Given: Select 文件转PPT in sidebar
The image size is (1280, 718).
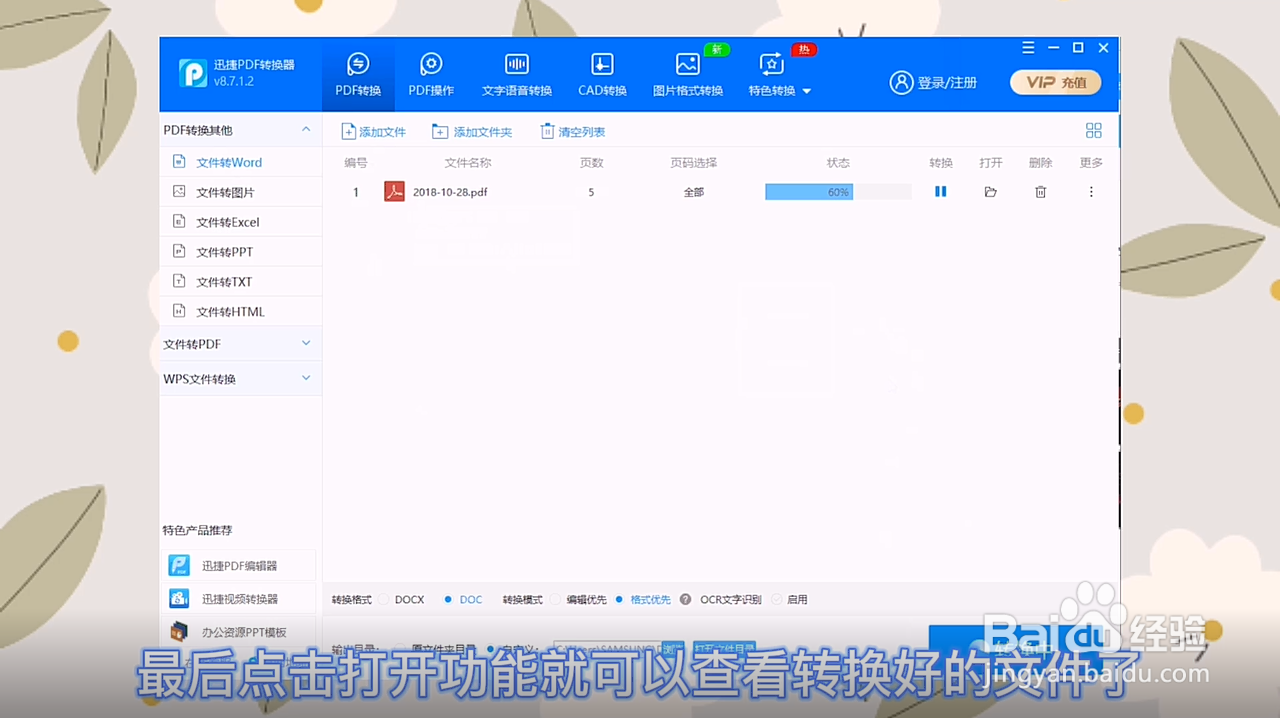Looking at the screenshot, I should tap(241, 252).
